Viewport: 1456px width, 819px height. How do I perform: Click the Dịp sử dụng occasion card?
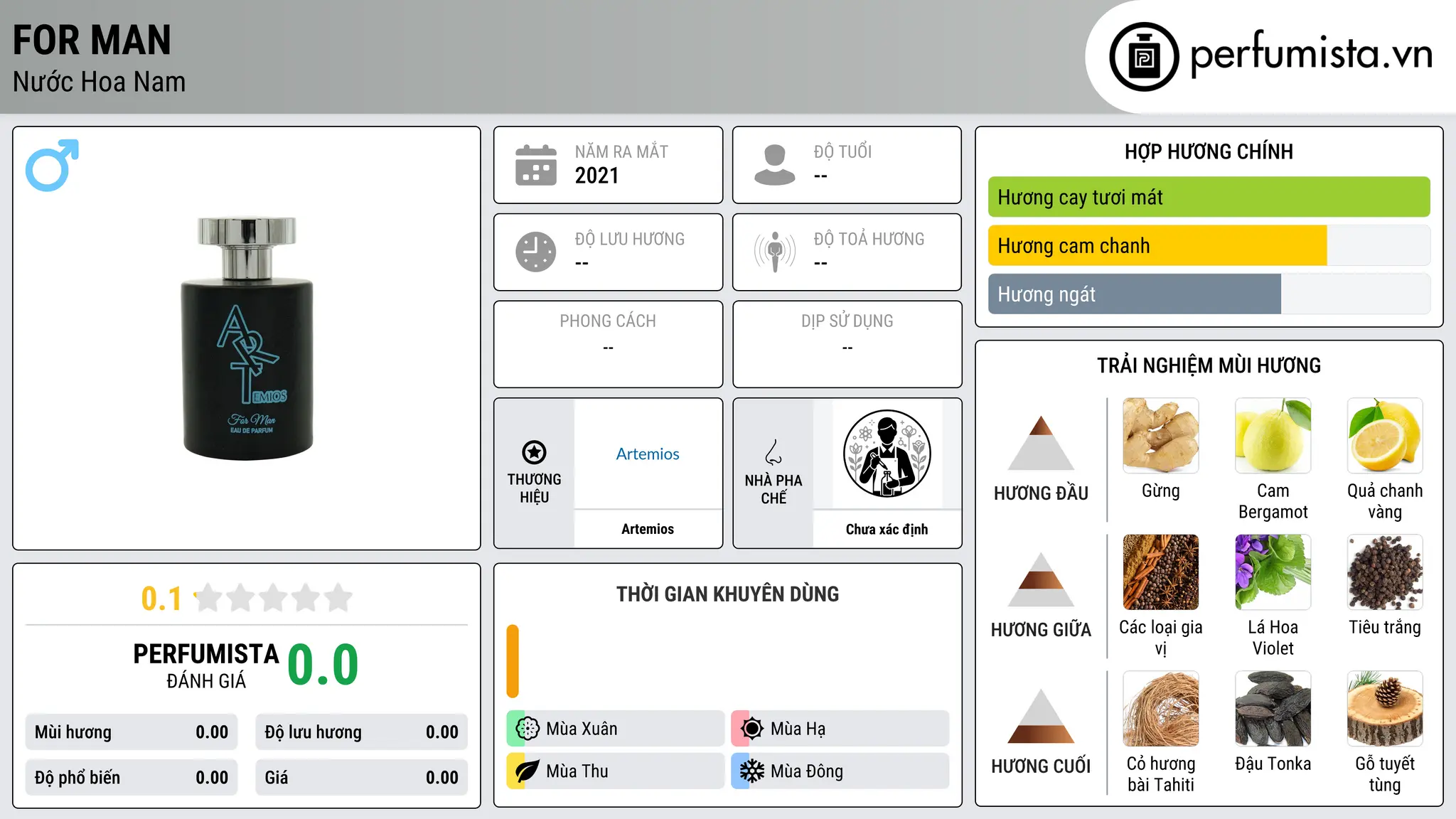click(847, 344)
